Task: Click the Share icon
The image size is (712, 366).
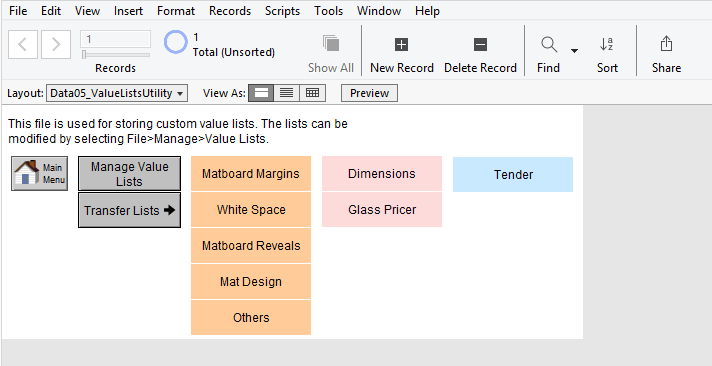Action: click(x=666, y=44)
